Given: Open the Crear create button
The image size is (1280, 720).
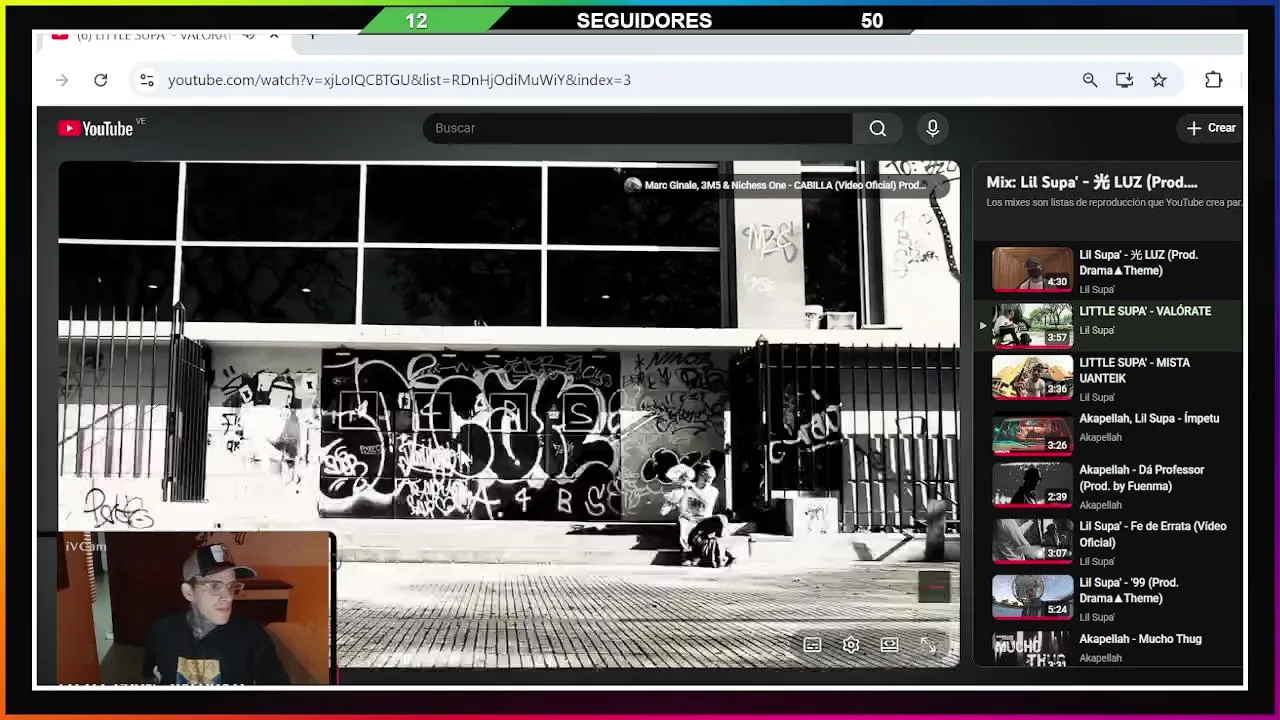Looking at the screenshot, I should [x=1211, y=128].
